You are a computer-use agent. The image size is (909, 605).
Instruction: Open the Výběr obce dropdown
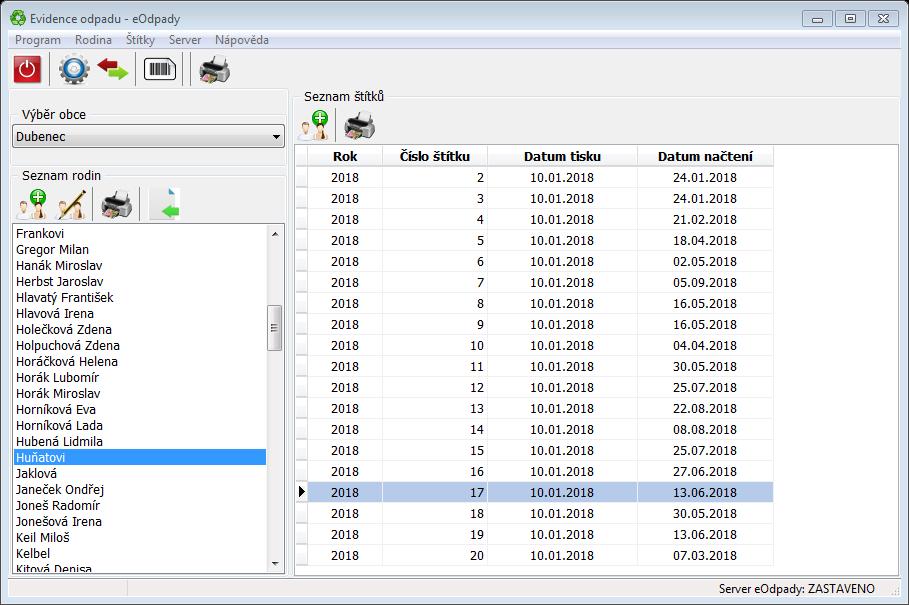click(x=148, y=137)
